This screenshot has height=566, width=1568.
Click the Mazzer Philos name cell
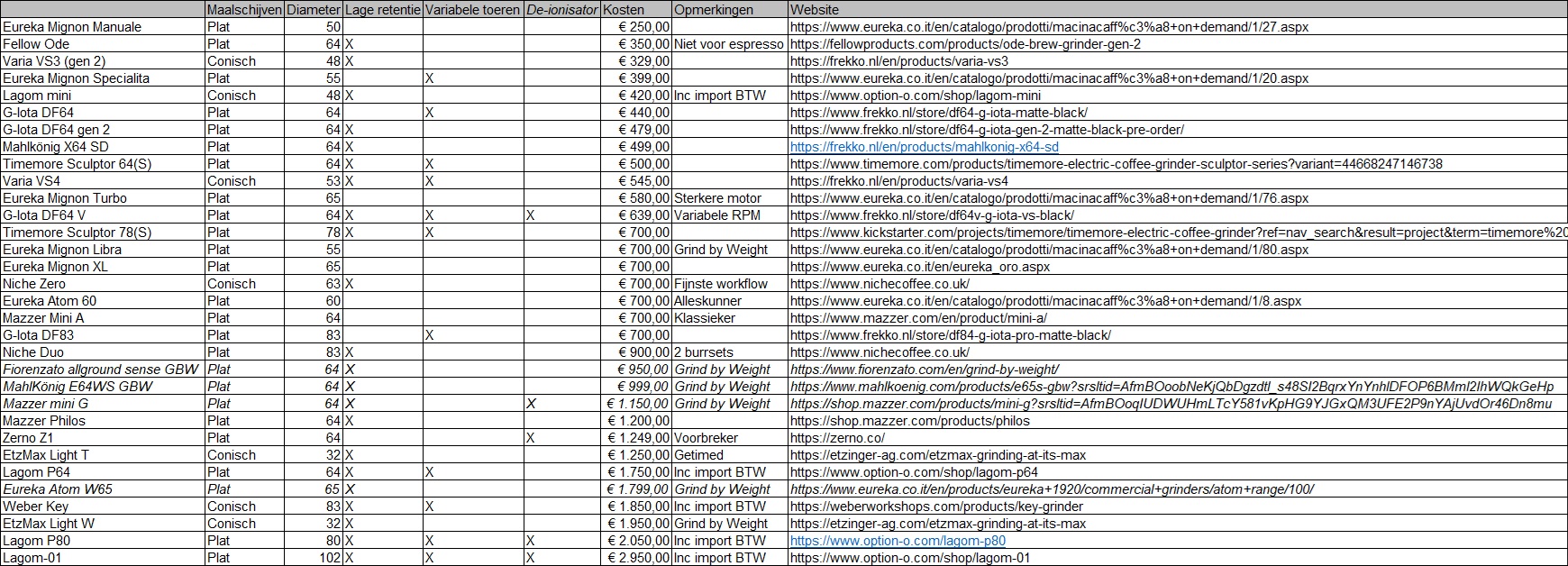click(x=103, y=421)
